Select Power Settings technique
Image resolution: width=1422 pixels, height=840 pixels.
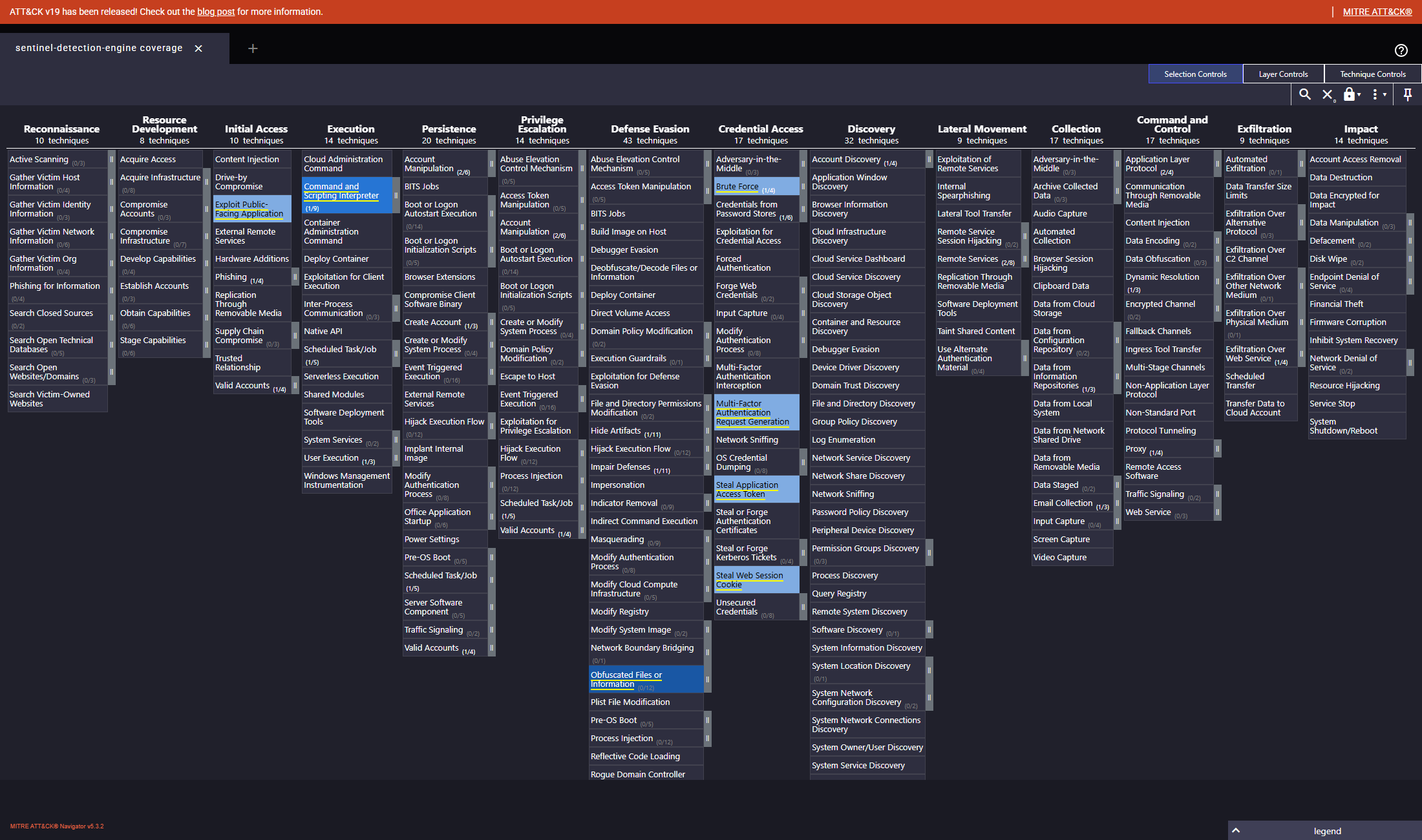tap(445, 539)
